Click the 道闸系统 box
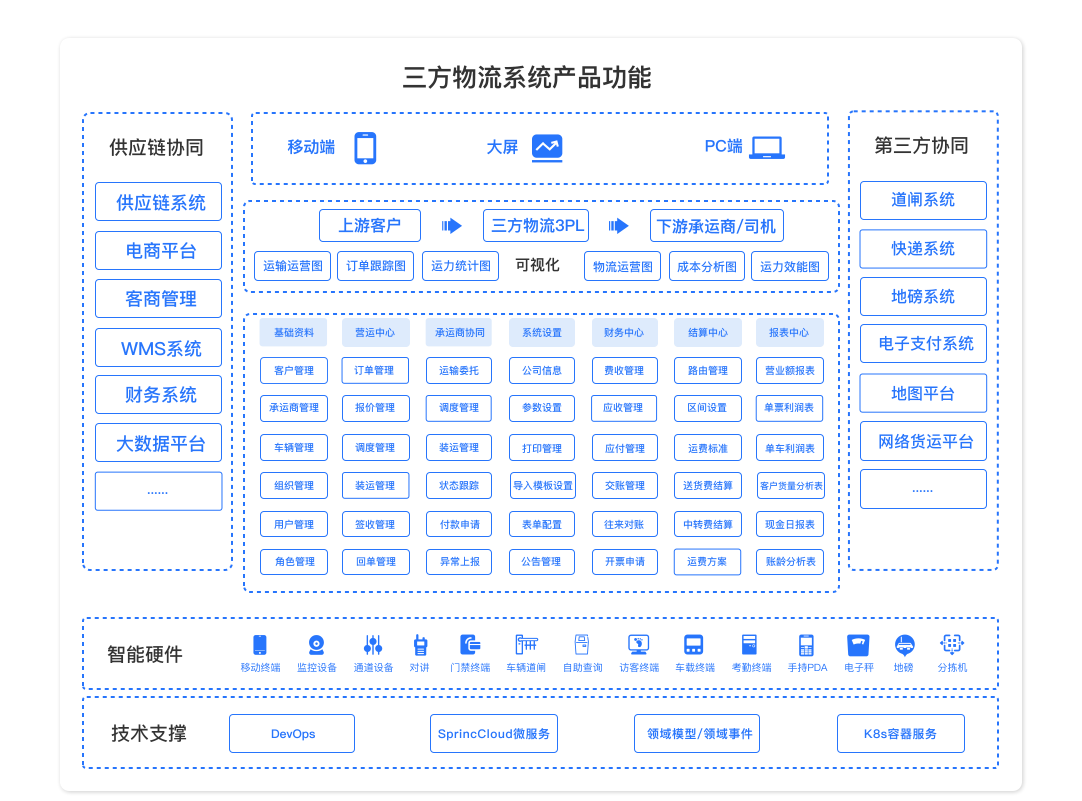This screenshot has width=1082, height=801. (x=923, y=200)
